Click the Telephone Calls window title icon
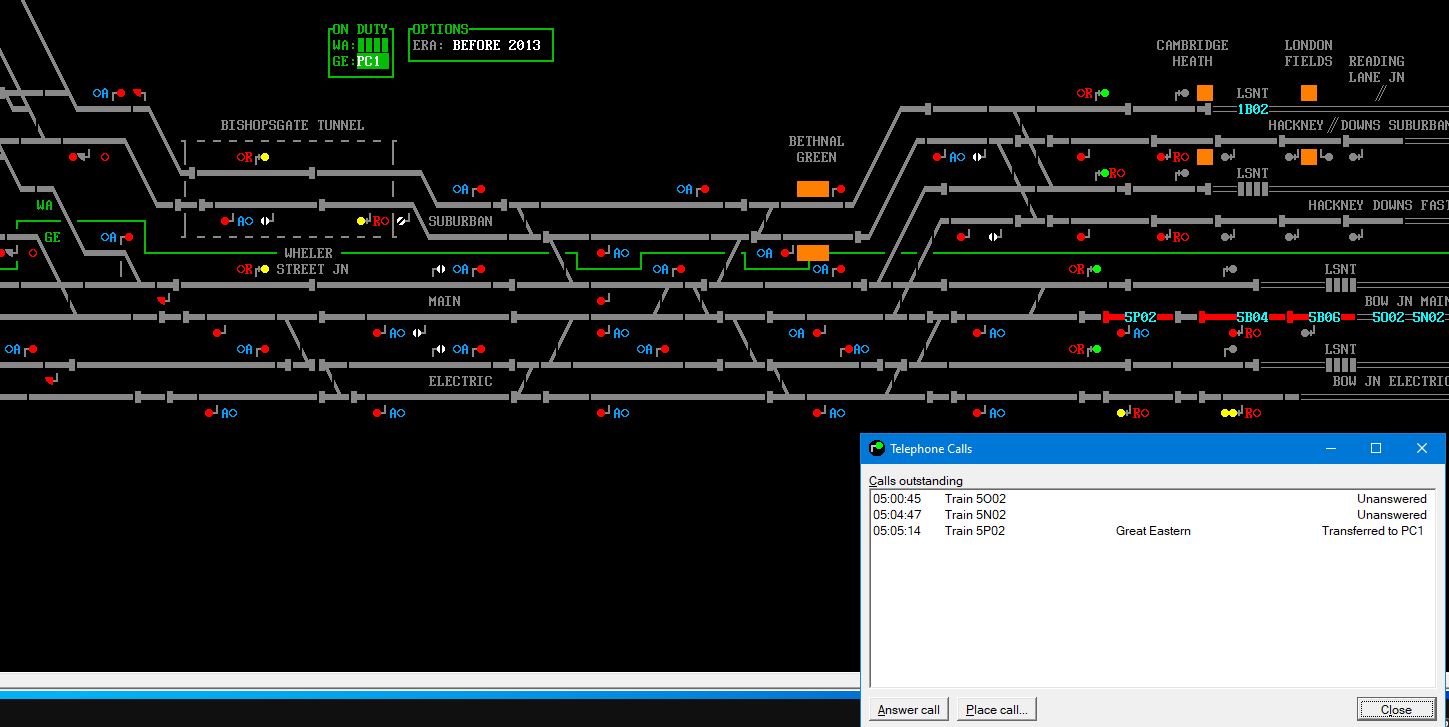Screen dimensions: 1449x727 click(877, 448)
